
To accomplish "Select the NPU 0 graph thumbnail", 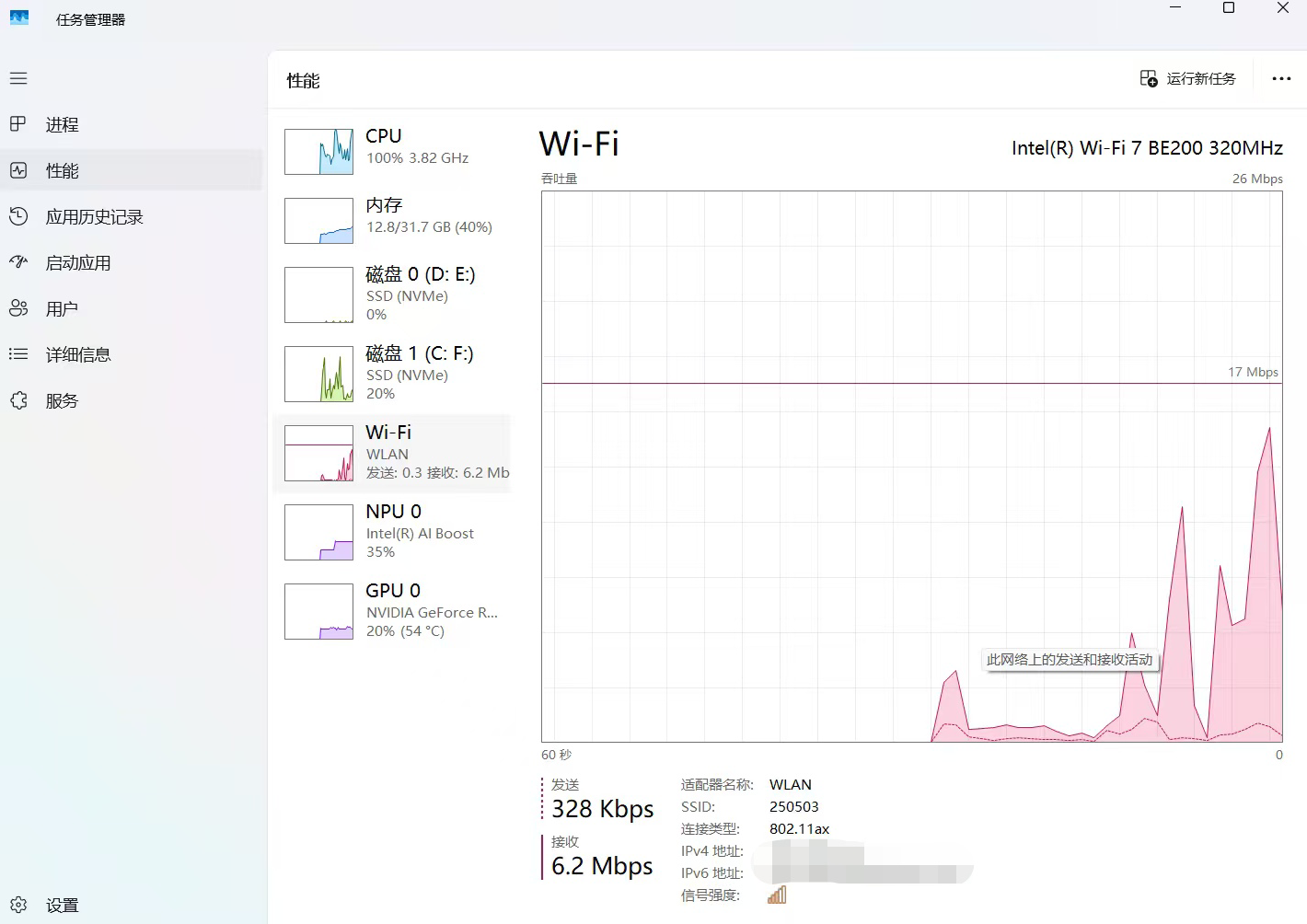I will click(x=318, y=532).
